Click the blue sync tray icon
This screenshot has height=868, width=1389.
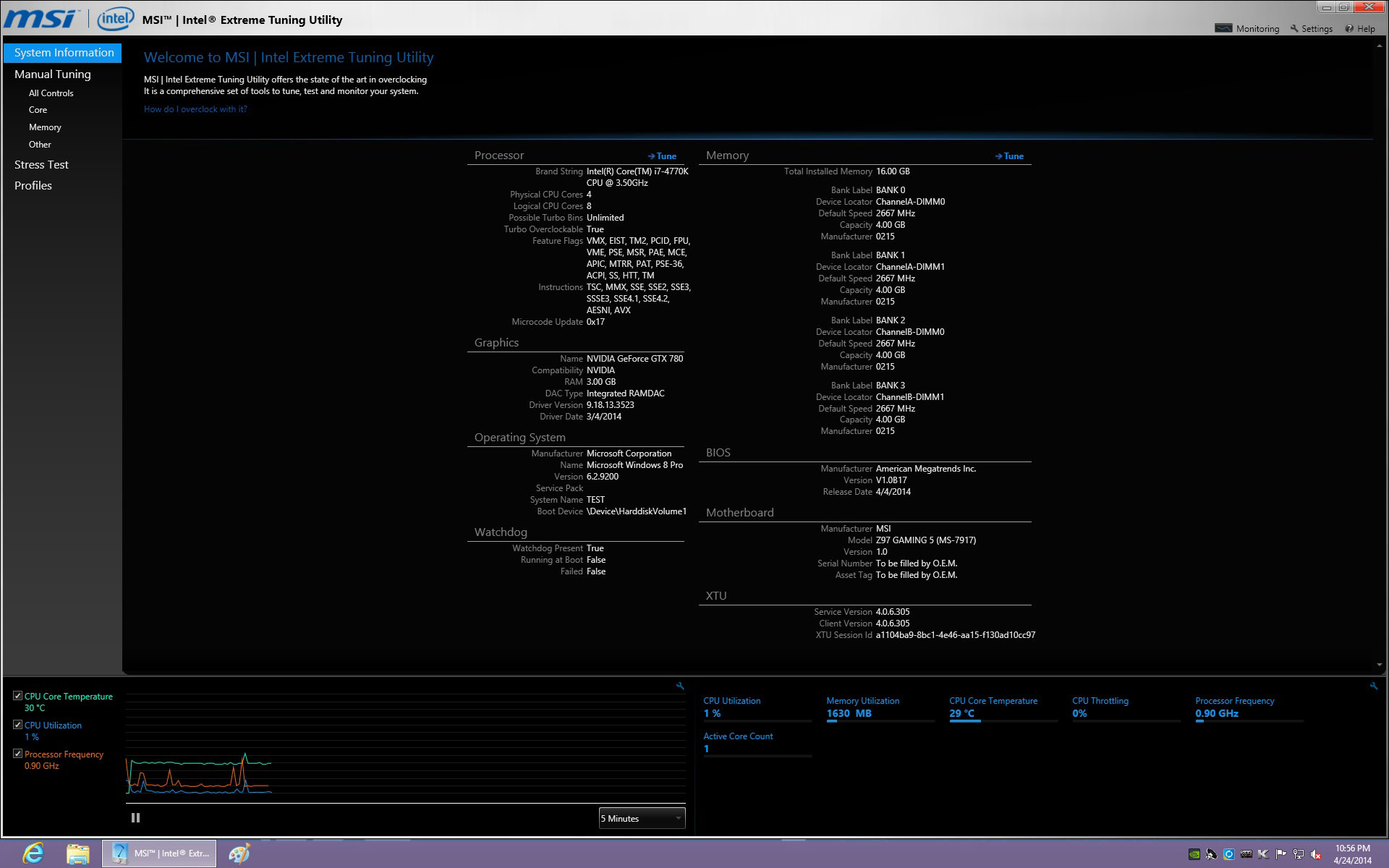tap(1229, 854)
